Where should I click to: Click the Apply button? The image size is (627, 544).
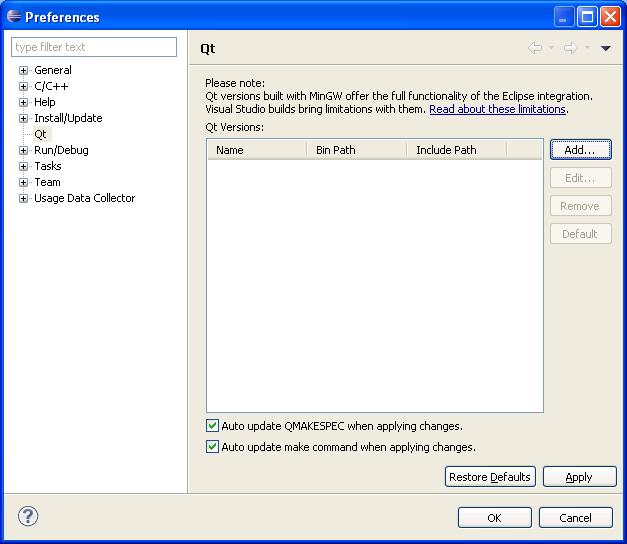[x=579, y=477]
